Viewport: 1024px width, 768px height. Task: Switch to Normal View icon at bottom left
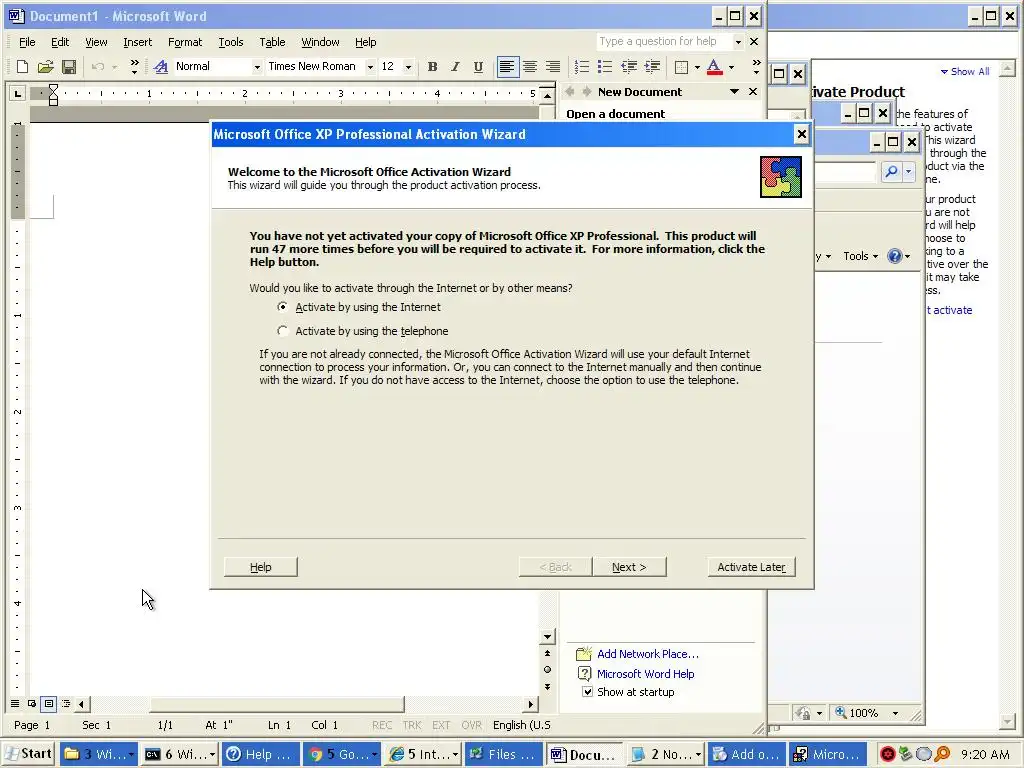(14, 704)
